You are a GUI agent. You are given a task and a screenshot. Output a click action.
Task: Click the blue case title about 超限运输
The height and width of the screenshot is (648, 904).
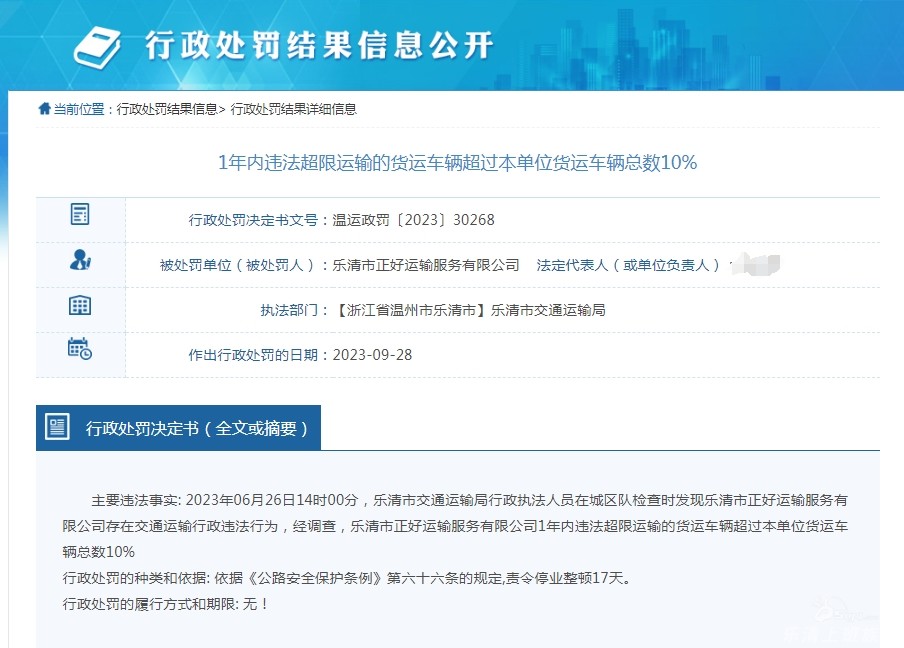[457, 163]
